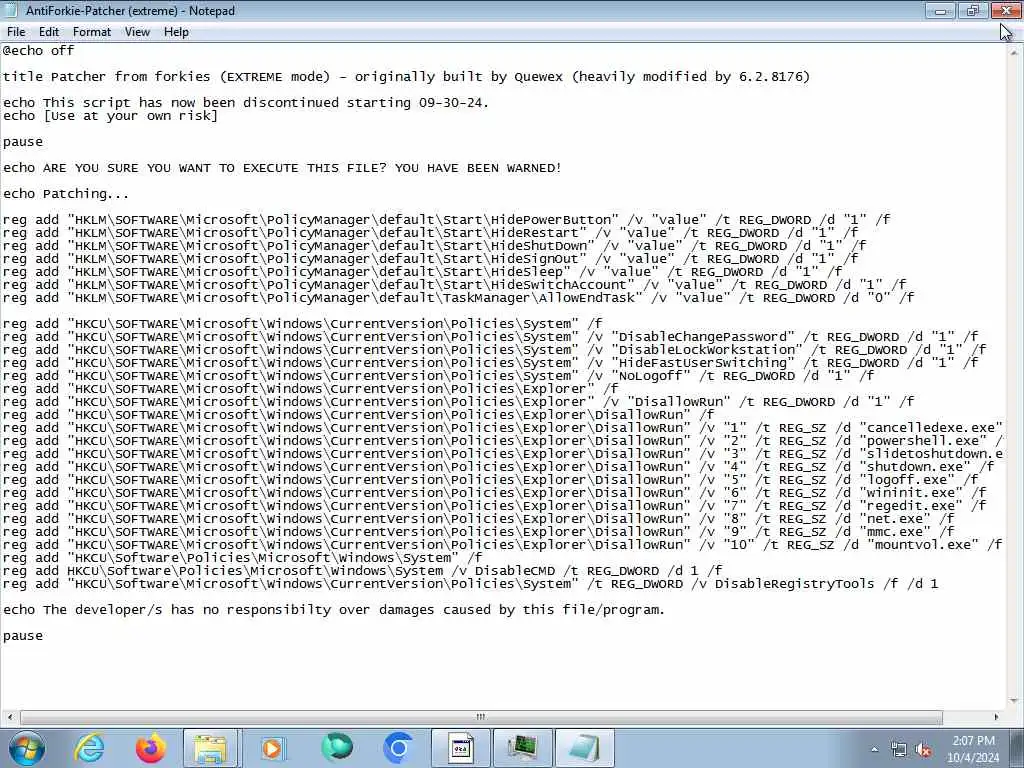
Task: Click the line containing mountvol.exe
Action: (x=503, y=545)
